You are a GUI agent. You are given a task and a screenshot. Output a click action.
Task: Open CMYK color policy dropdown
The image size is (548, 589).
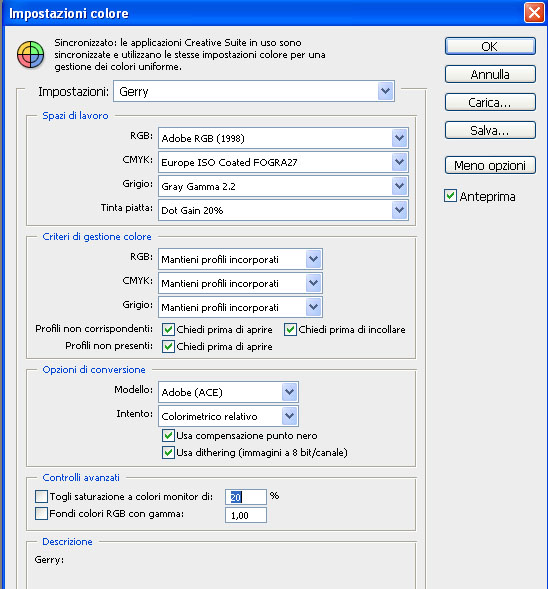[240, 283]
